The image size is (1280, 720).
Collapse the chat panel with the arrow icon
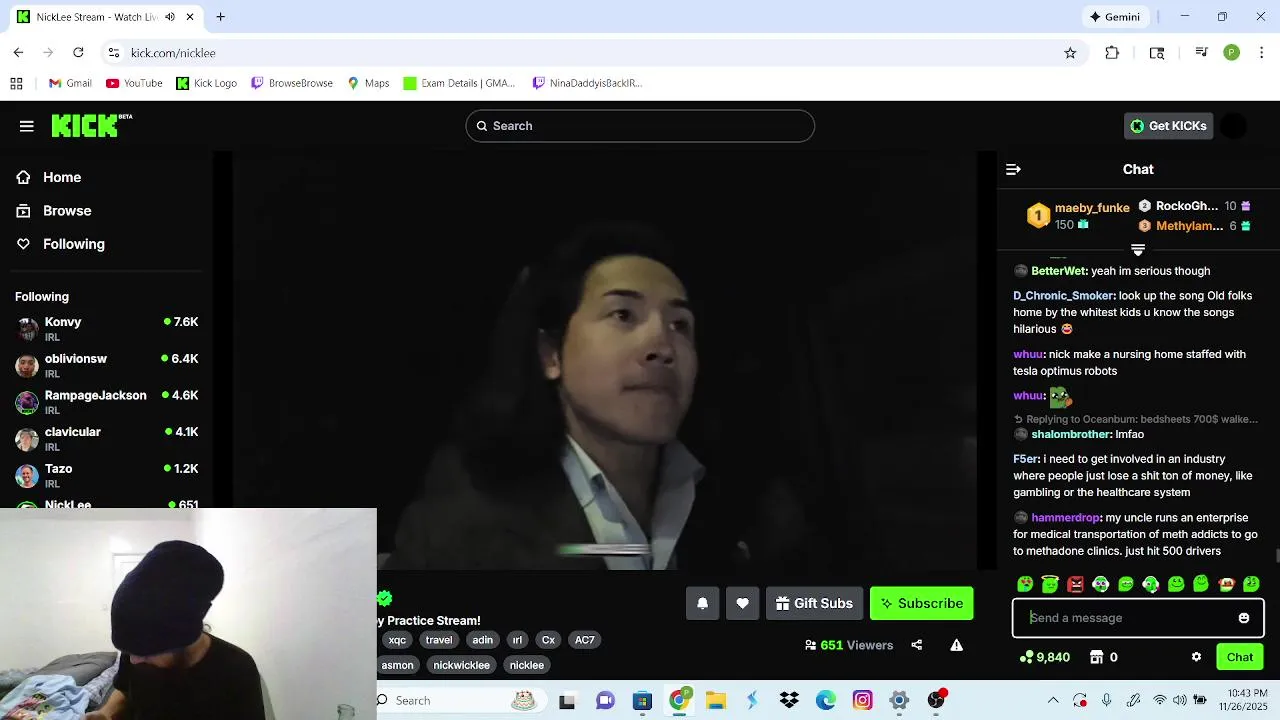pyautogui.click(x=1013, y=170)
